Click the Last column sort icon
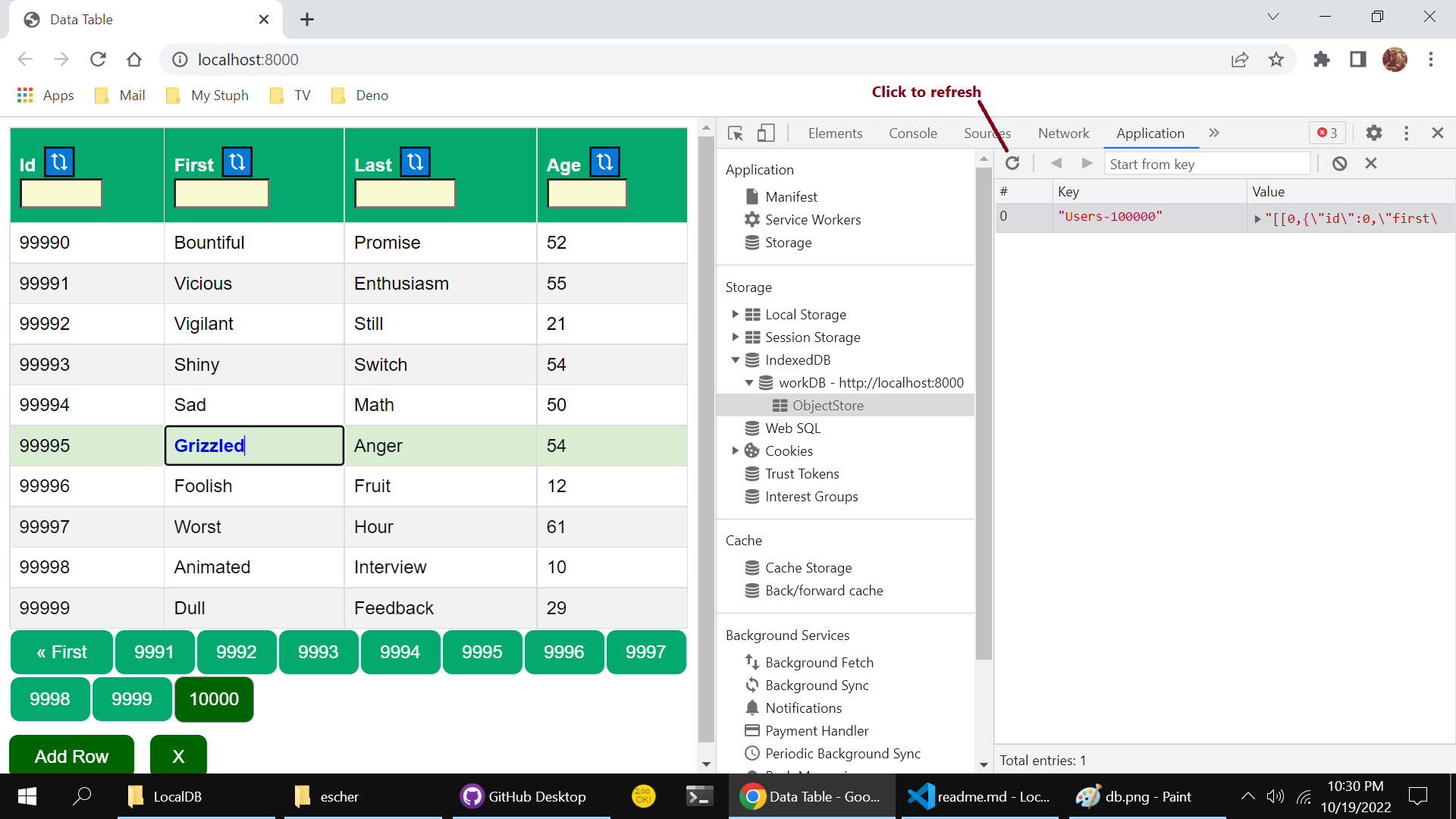 point(415,162)
